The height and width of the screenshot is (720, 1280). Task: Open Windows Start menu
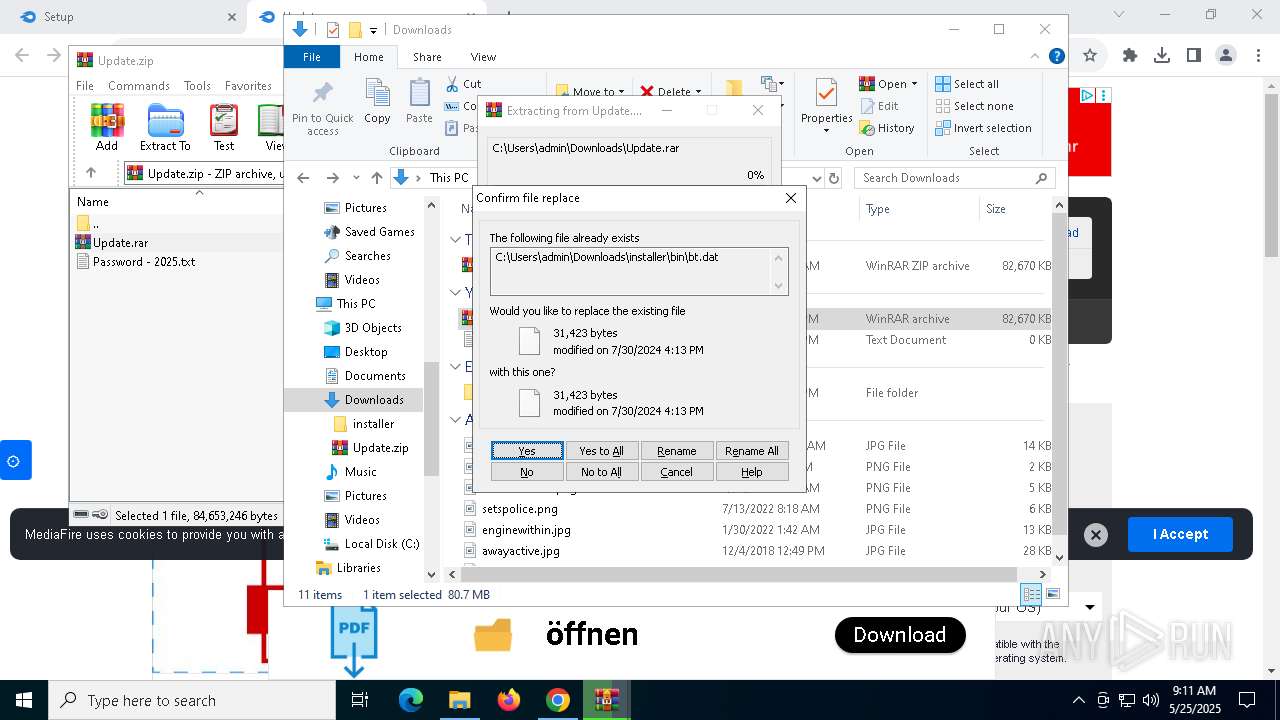pos(24,700)
